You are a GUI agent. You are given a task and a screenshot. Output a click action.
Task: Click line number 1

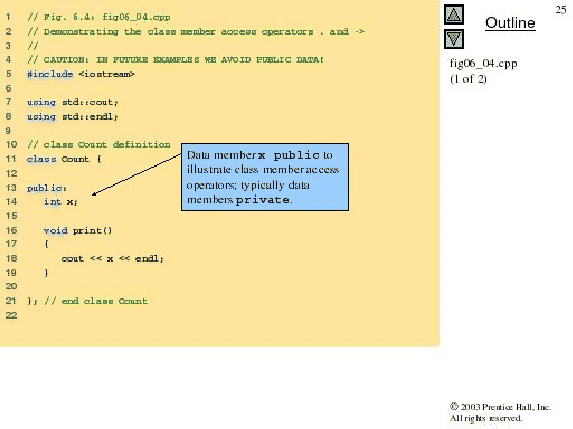8,17
